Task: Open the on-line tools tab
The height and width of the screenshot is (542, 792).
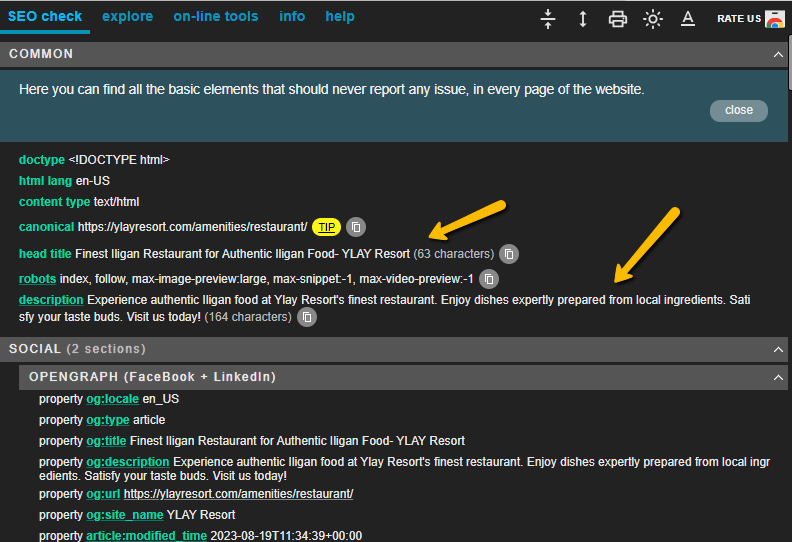Action: [x=216, y=16]
